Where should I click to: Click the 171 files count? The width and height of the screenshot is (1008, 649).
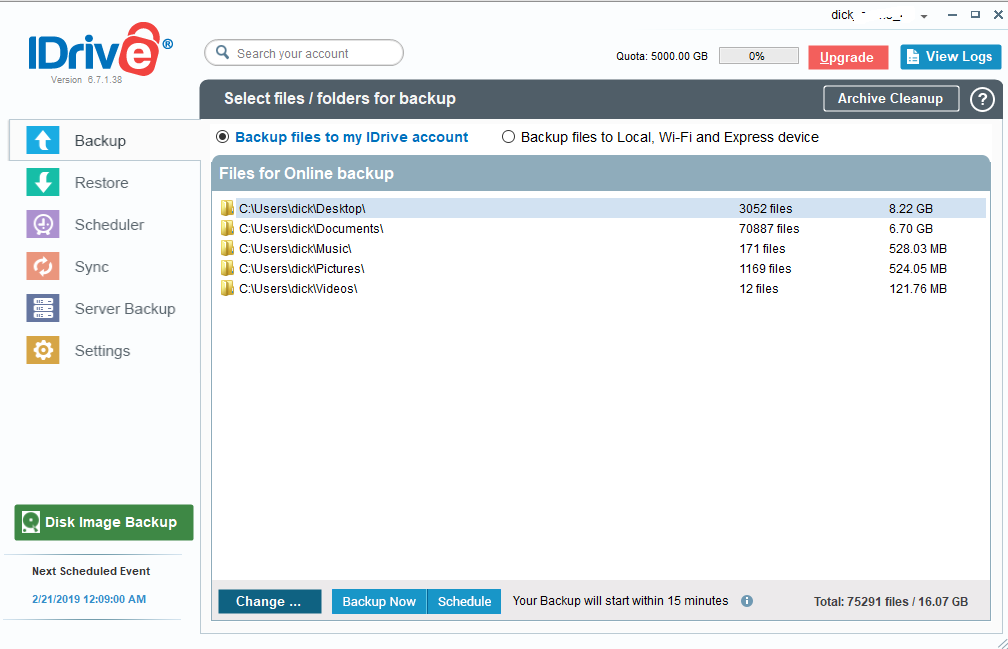pos(762,249)
